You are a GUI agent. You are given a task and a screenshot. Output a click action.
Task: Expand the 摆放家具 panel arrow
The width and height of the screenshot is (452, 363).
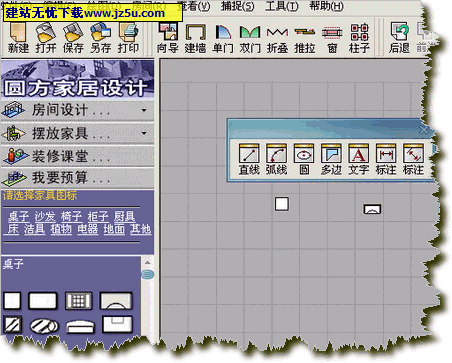[144, 133]
